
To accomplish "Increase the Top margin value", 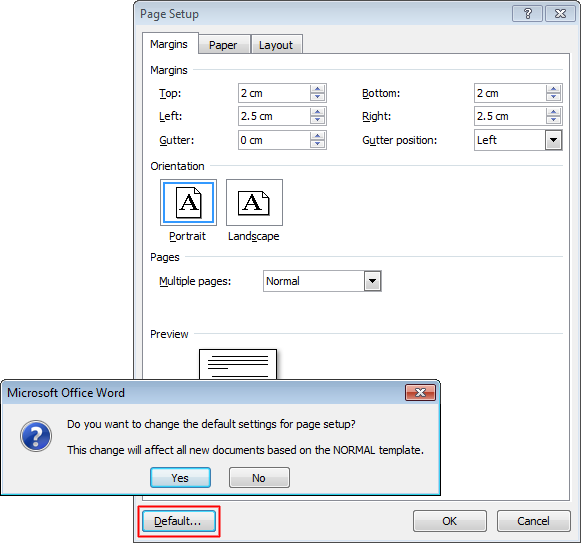I will [x=318, y=89].
